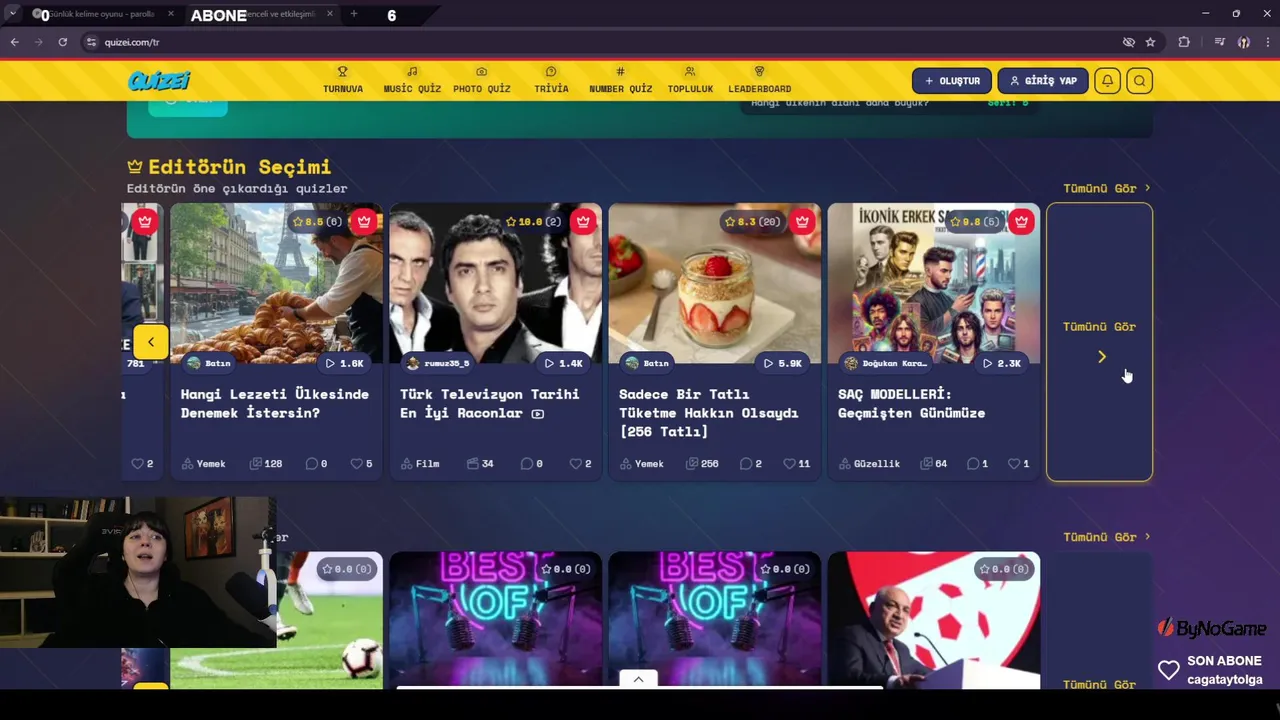Click the Quizei logo
Image resolution: width=1280 pixels, height=720 pixels.
click(159, 81)
